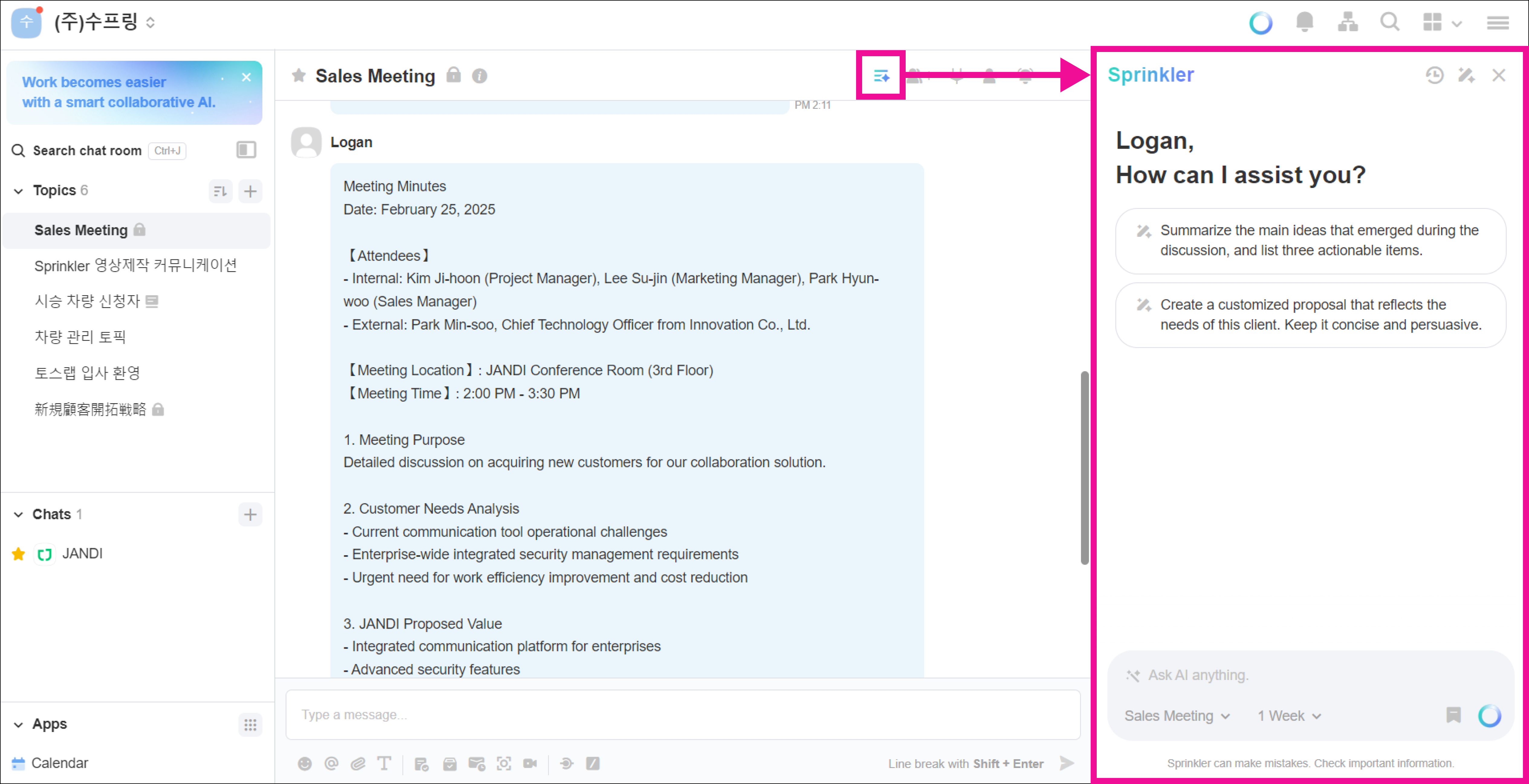Unstar the JANDI chat

[x=18, y=554]
